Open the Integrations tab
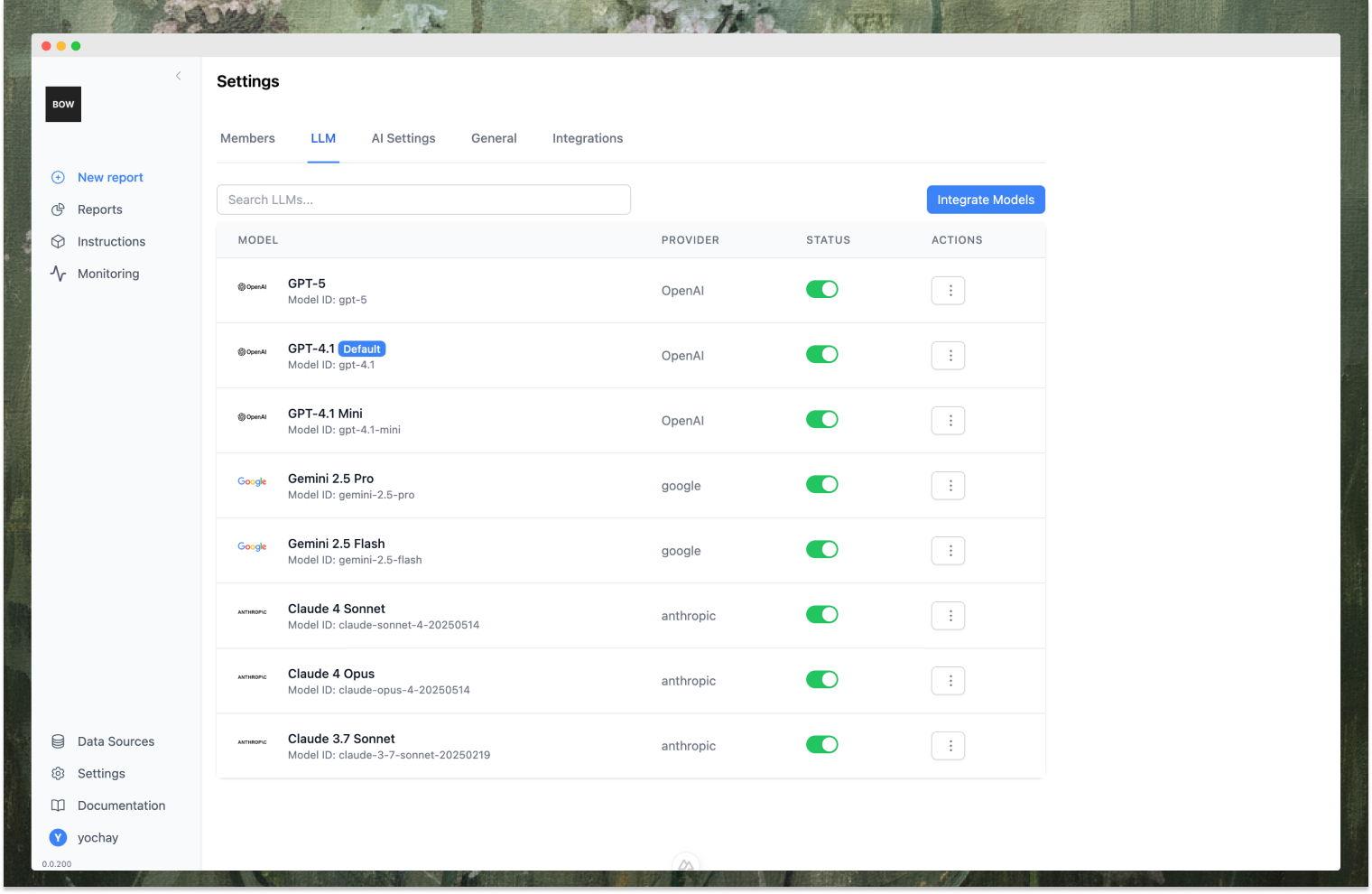 588,138
